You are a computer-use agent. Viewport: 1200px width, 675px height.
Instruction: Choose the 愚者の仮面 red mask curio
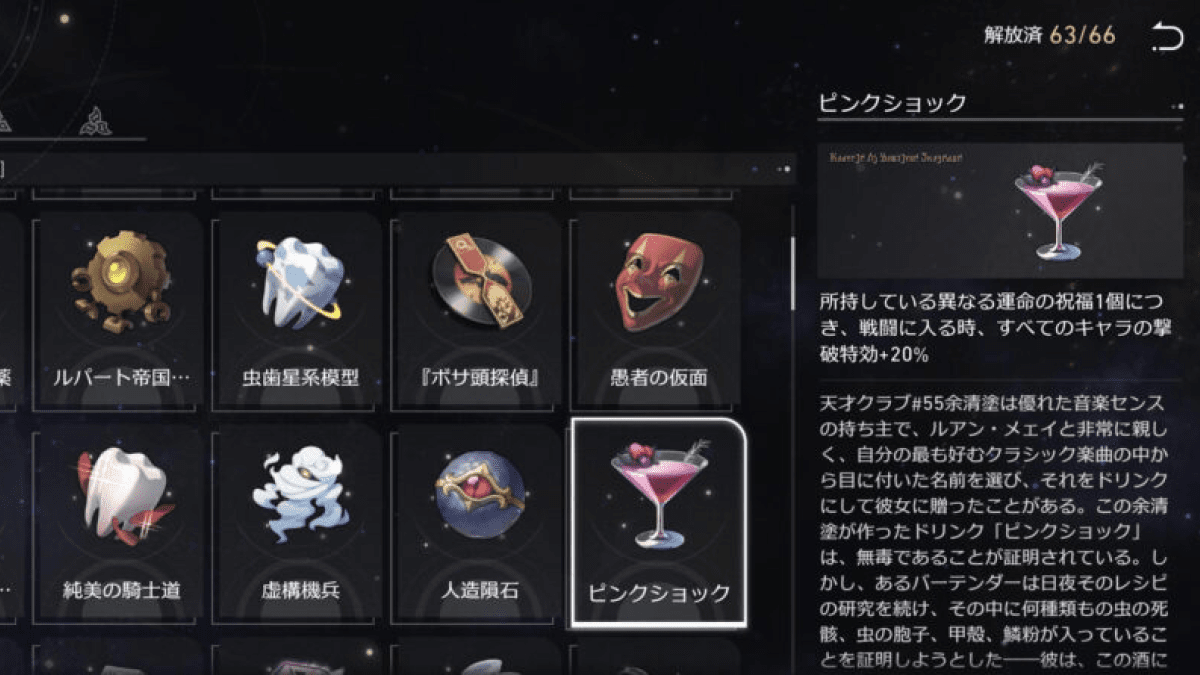tap(658, 312)
